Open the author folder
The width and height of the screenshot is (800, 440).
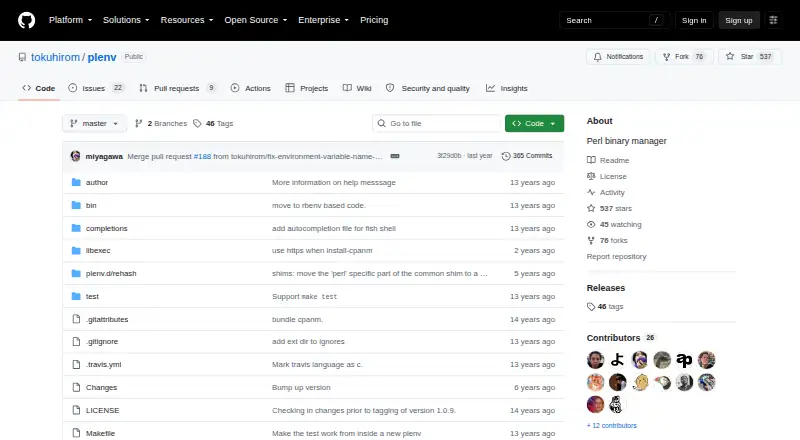click(97, 182)
